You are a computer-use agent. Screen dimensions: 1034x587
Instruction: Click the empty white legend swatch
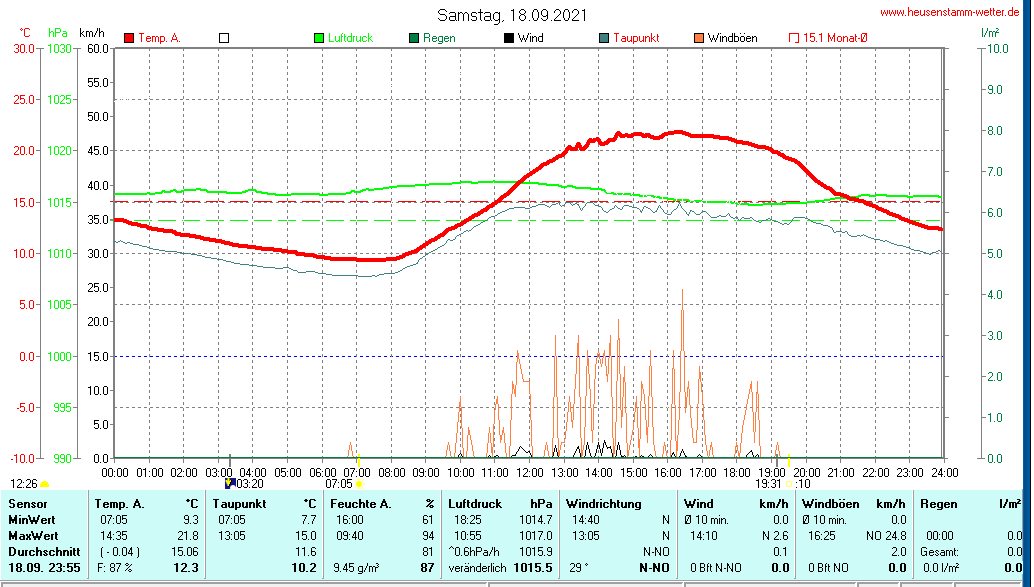pos(224,38)
